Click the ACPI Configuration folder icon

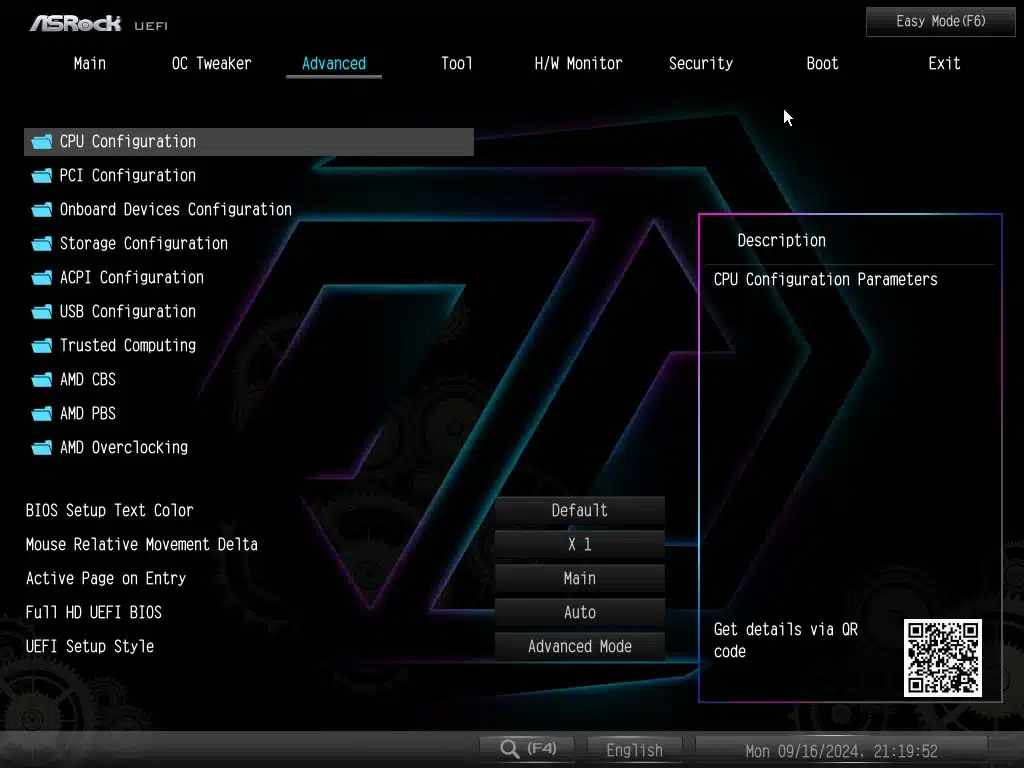tap(42, 278)
